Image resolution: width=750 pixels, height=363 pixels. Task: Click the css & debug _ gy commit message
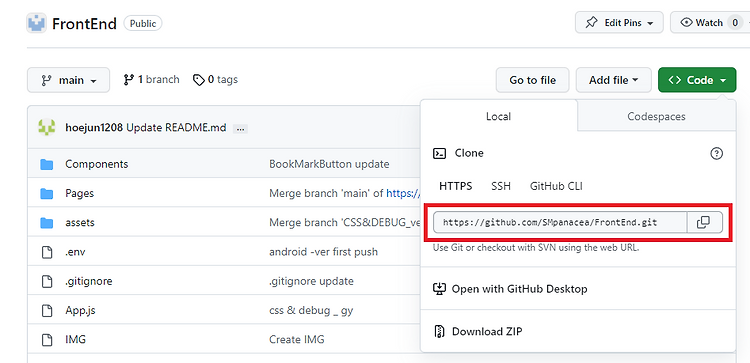pos(311,310)
